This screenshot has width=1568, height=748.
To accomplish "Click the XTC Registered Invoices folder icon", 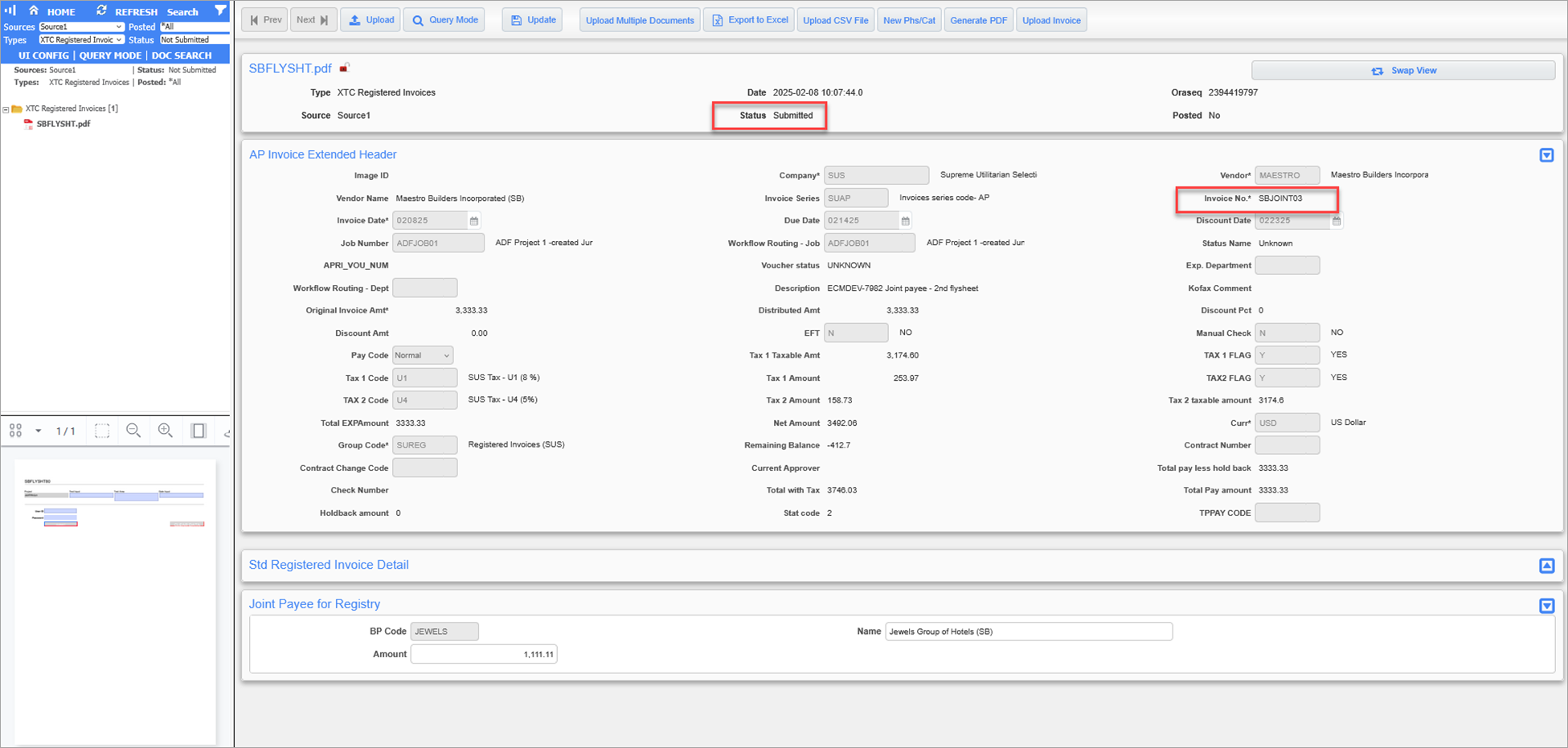I will coord(17,108).
